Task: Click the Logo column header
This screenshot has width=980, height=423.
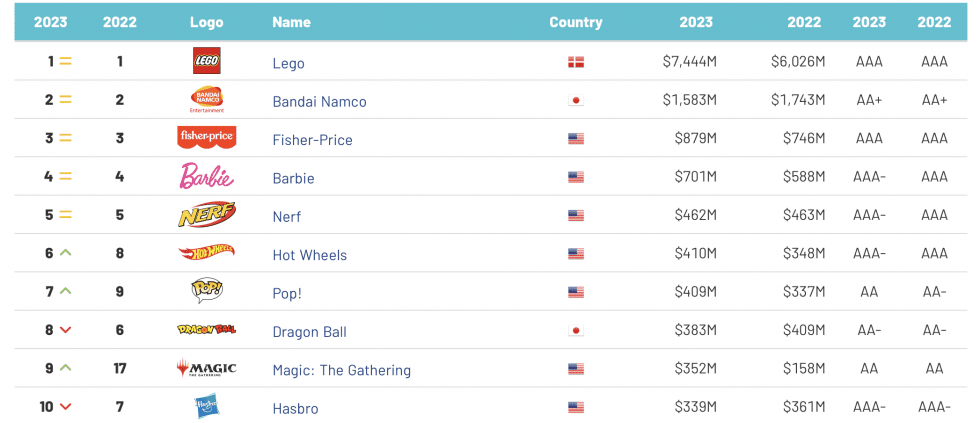Action: (207, 22)
